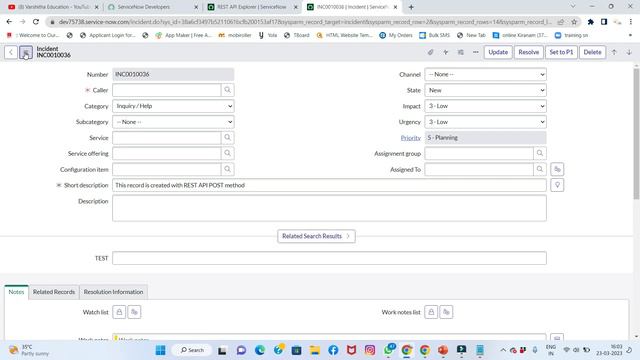The height and width of the screenshot is (360, 640).
Task: Open File Explorer from the taskbar
Action: pos(315,350)
